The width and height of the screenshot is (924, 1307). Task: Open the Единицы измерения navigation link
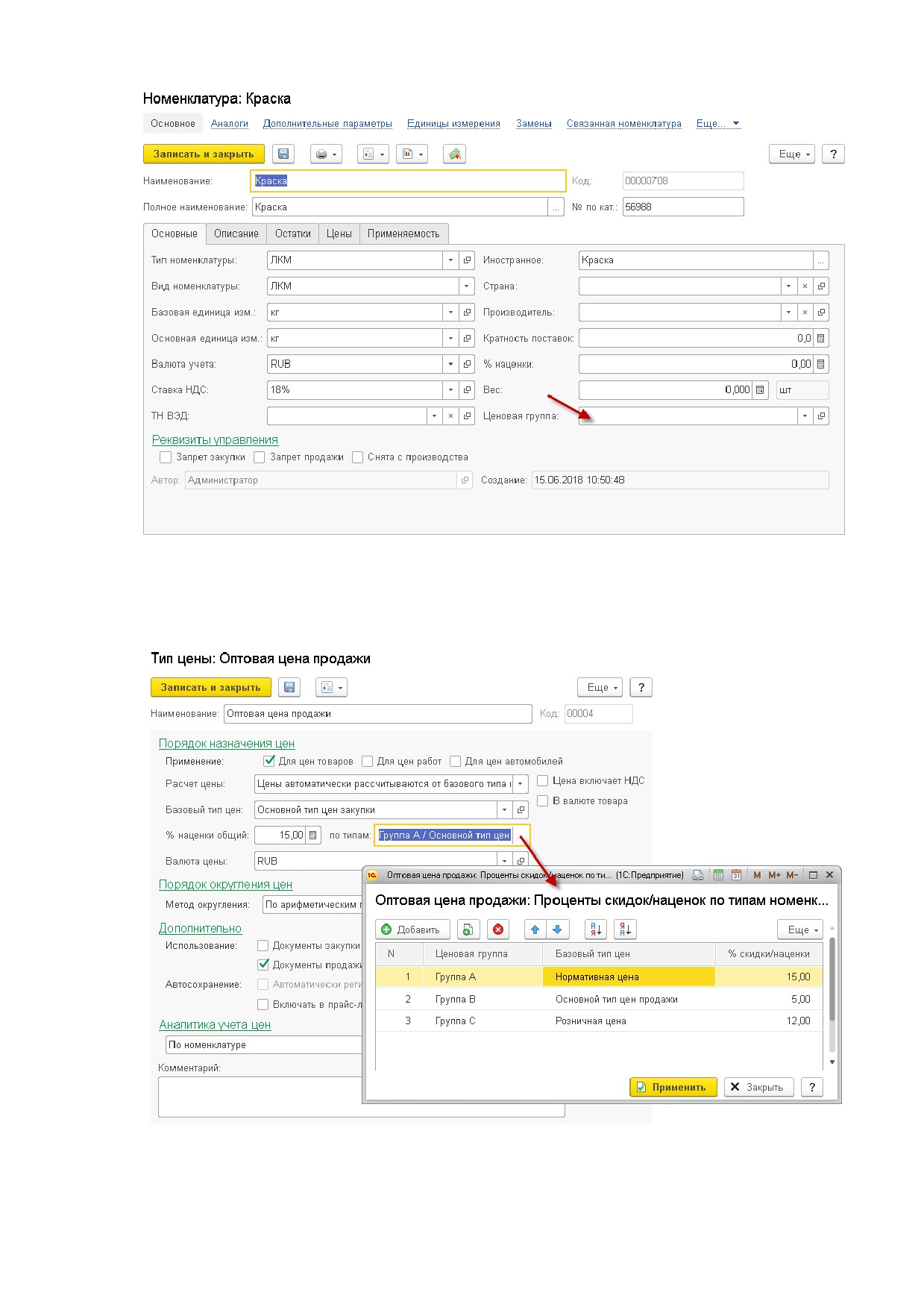click(x=453, y=124)
